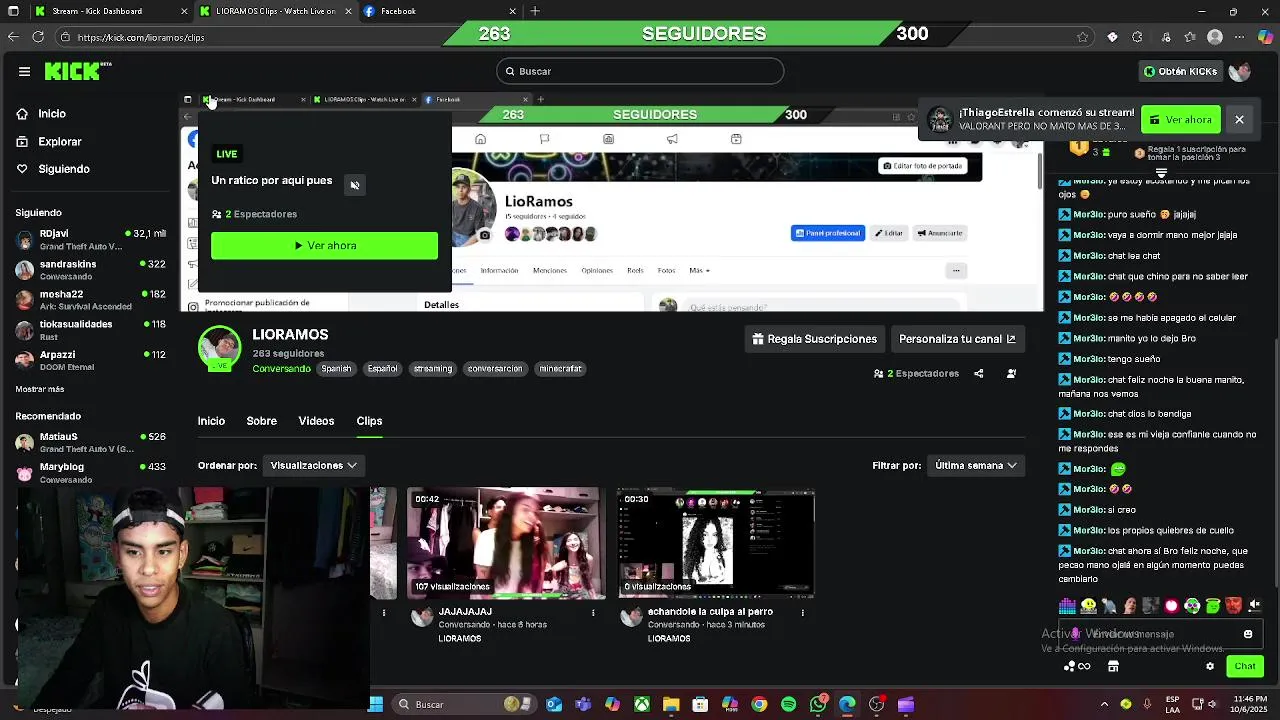1280x720 pixels.
Task: Open user avatar menu in Kick header
Action: (1240, 71)
